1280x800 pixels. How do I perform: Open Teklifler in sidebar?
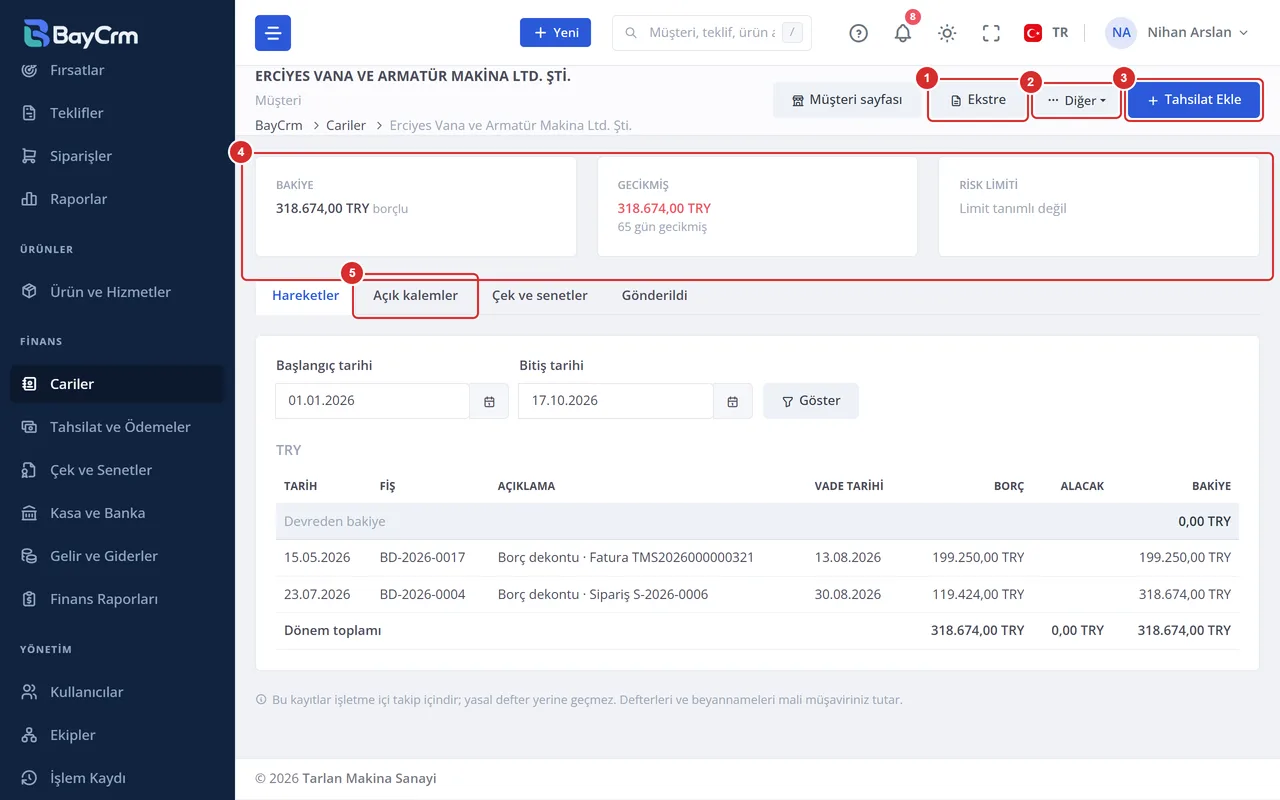pyautogui.click(x=117, y=113)
